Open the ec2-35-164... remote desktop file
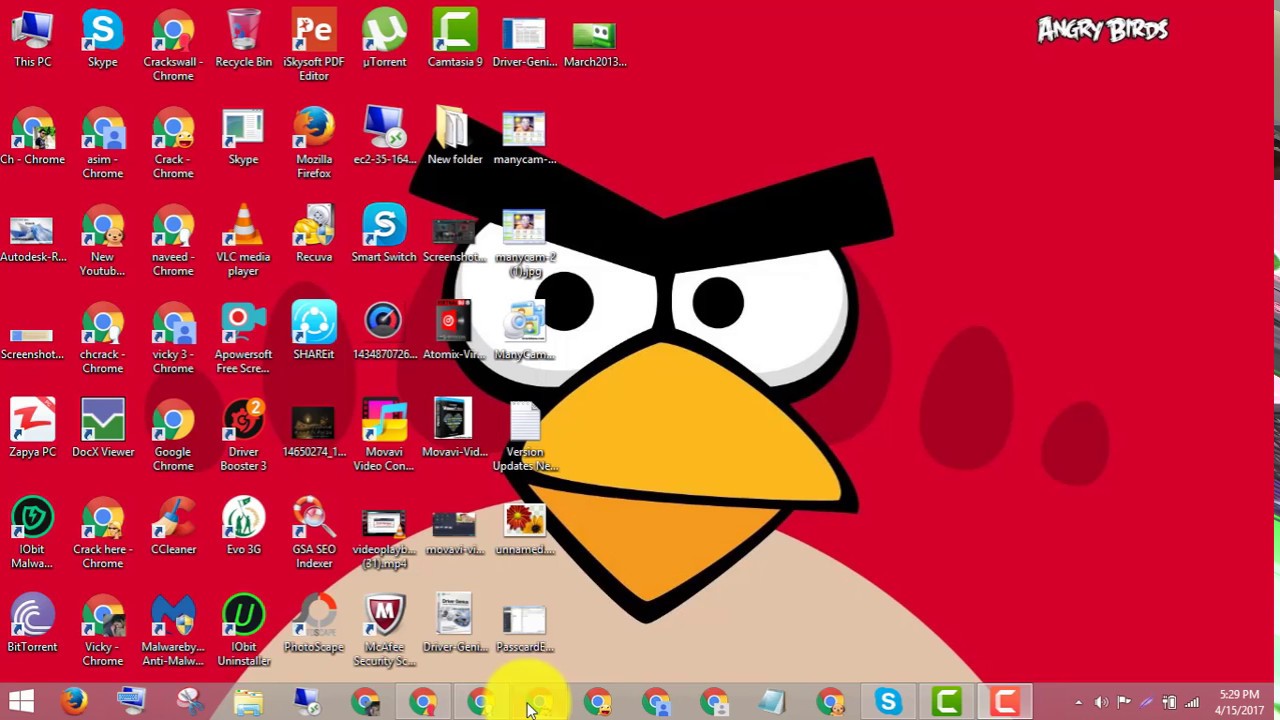Viewport: 1280px width, 720px height. [384, 136]
